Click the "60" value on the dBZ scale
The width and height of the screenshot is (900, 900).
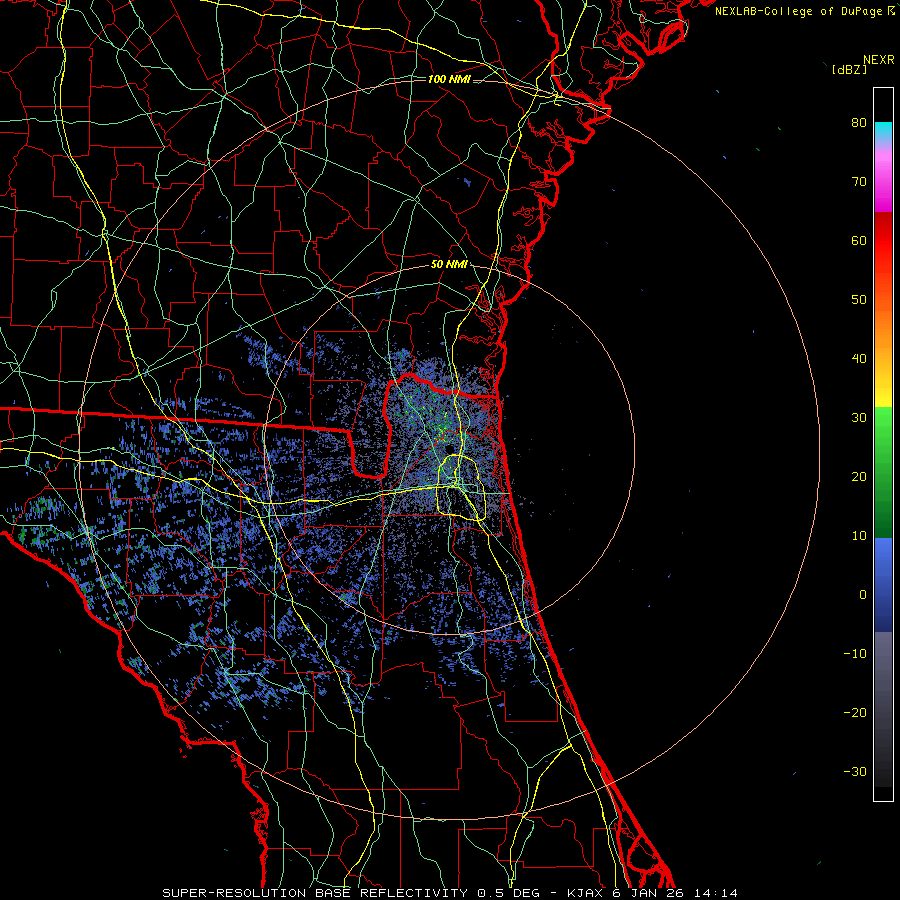pos(859,240)
